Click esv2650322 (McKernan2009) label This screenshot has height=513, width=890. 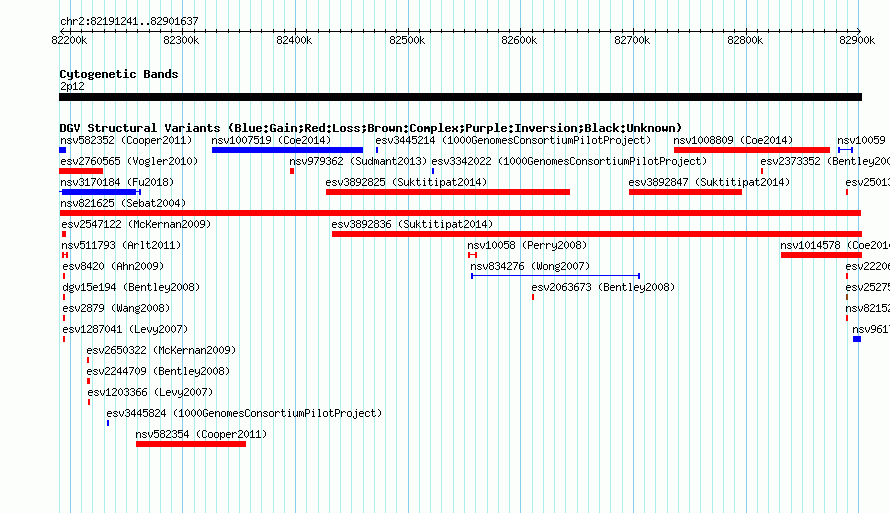(161, 350)
